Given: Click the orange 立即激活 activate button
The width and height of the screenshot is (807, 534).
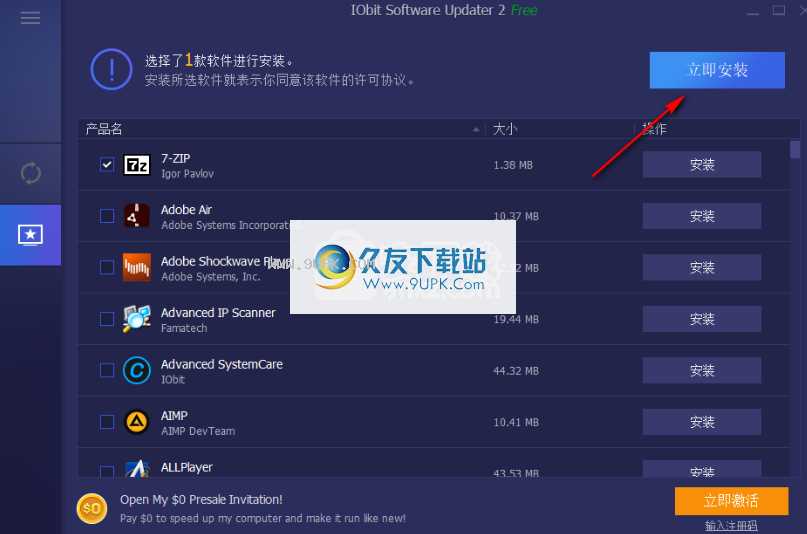Looking at the screenshot, I should tap(731, 501).
